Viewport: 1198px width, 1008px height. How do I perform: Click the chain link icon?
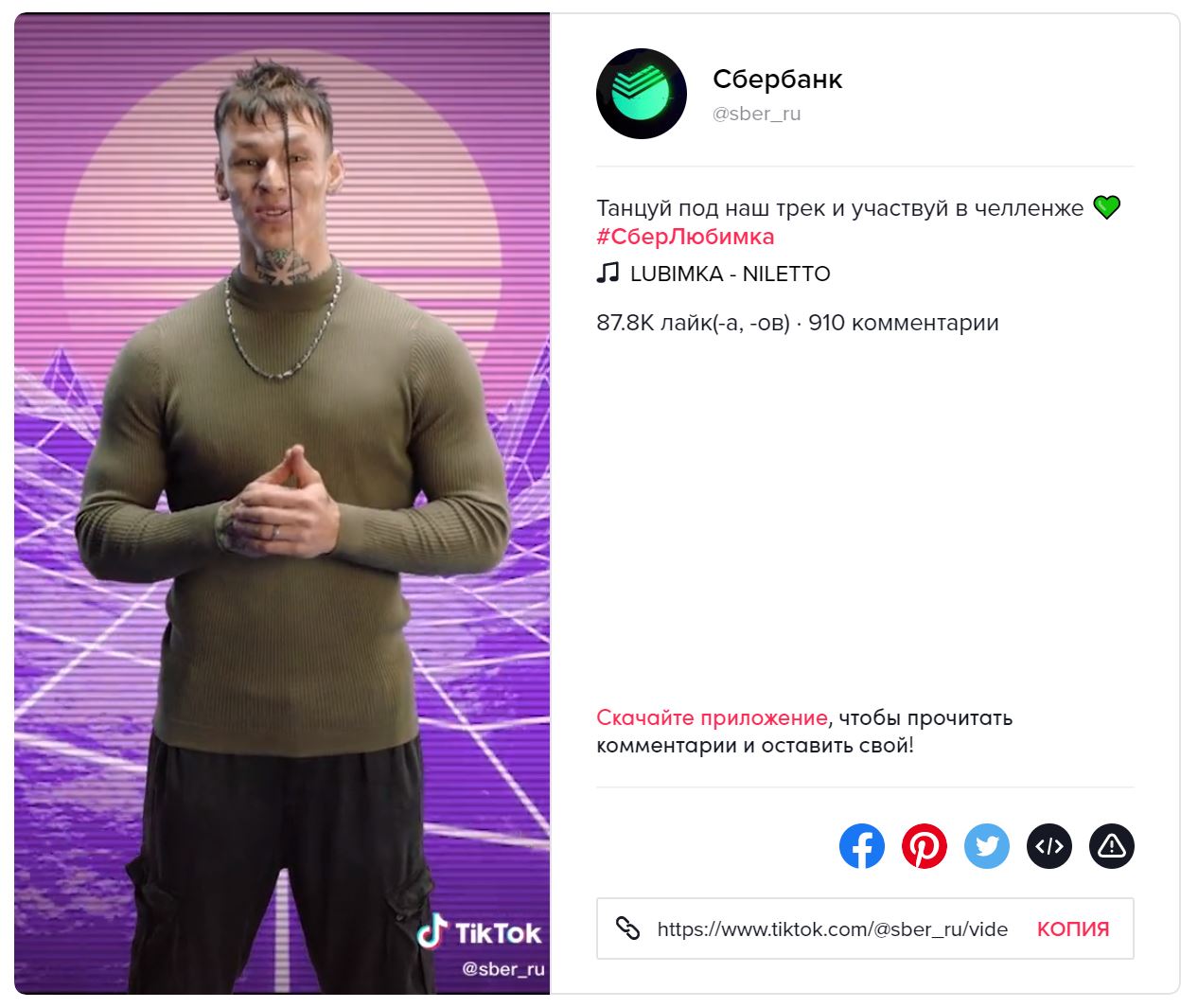tap(628, 928)
